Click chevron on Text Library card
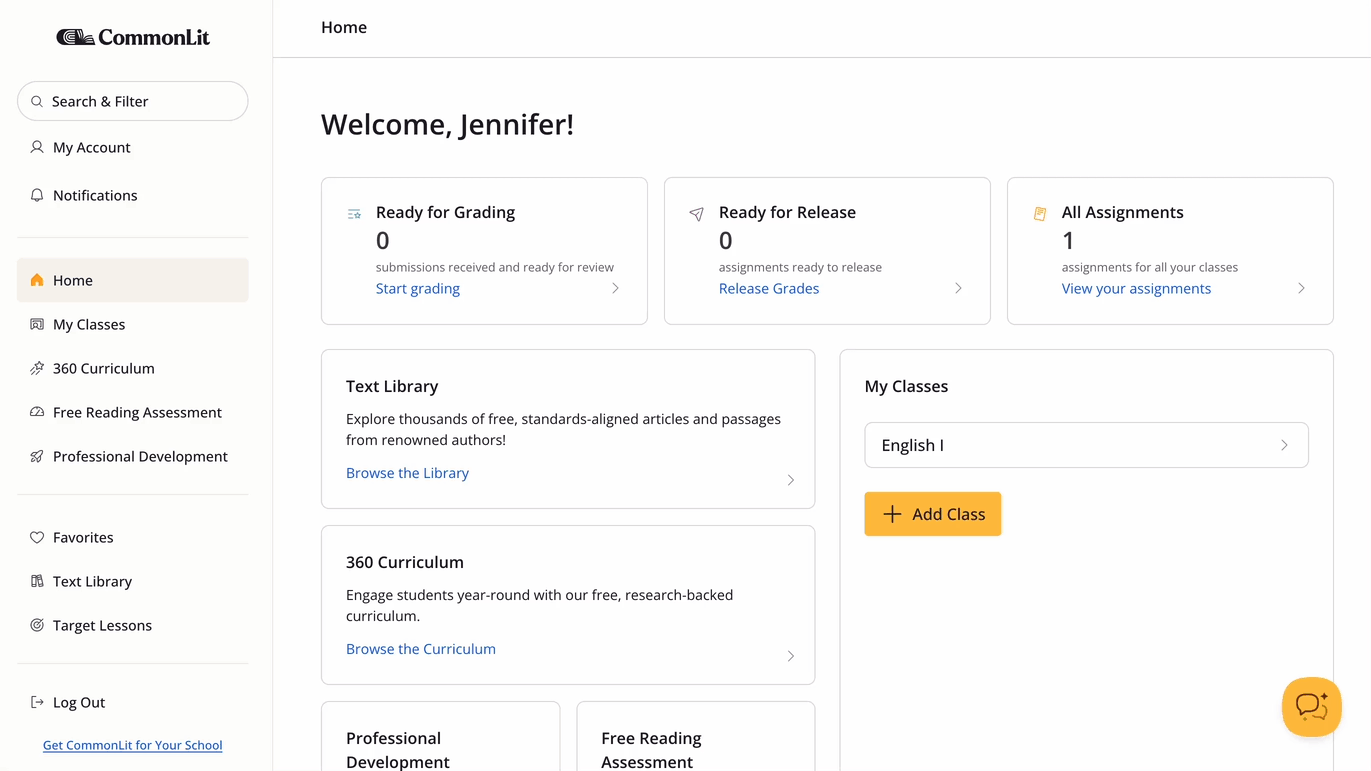 790,480
